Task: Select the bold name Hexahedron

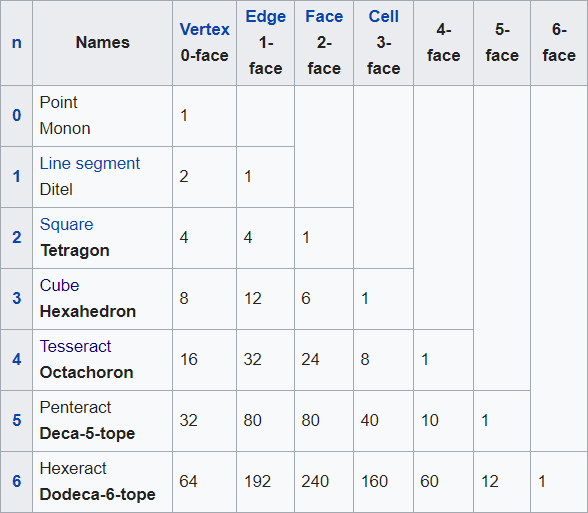Action: click(88, 312)
